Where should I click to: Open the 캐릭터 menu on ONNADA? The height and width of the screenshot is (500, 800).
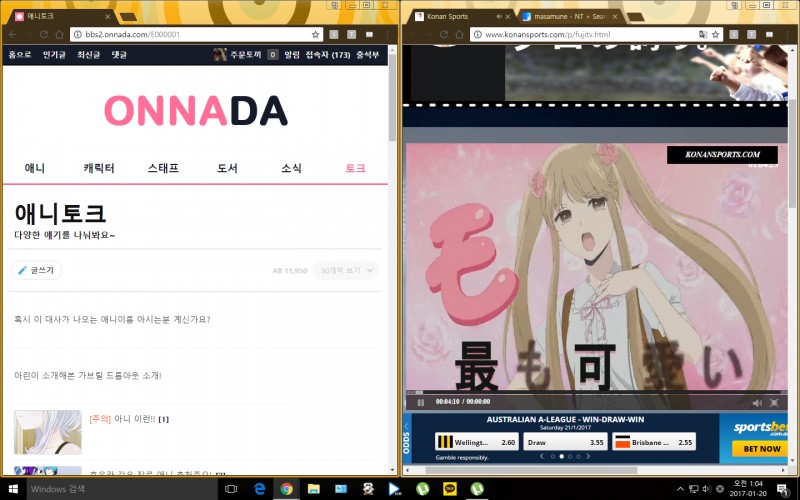(99, 168)
